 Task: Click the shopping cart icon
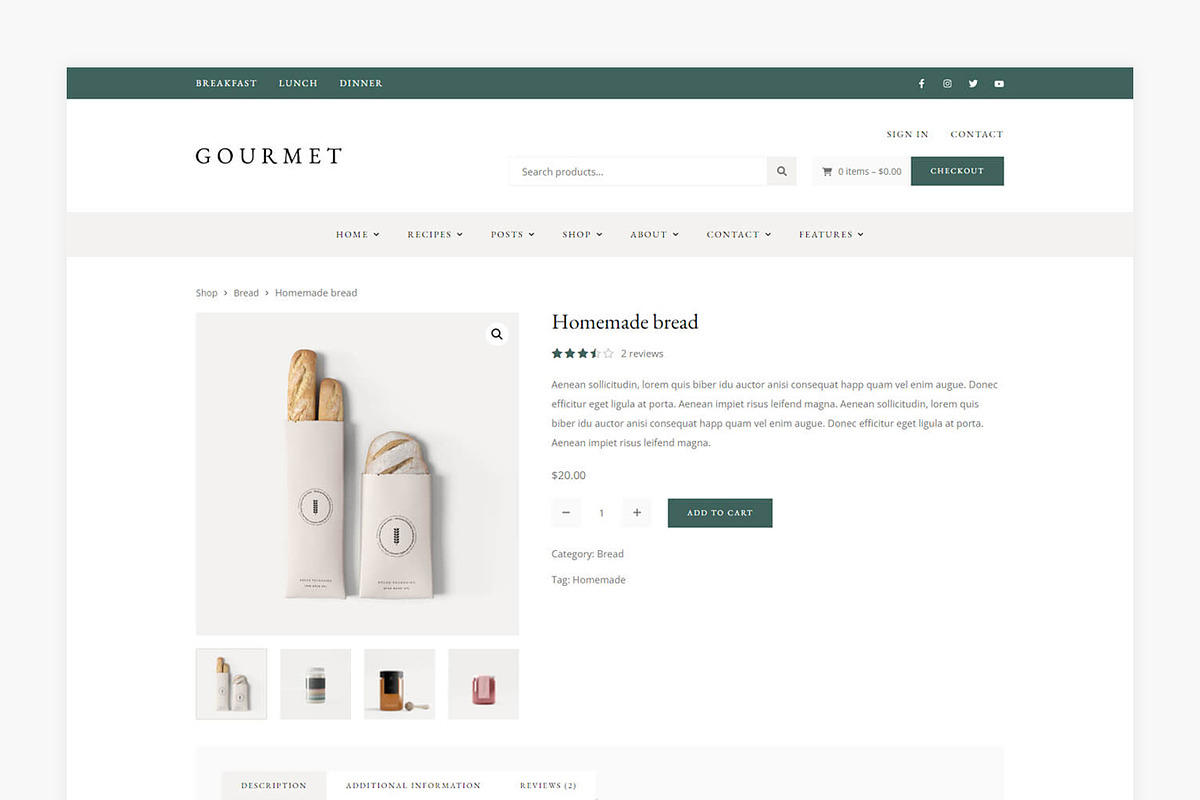(827, 171)
